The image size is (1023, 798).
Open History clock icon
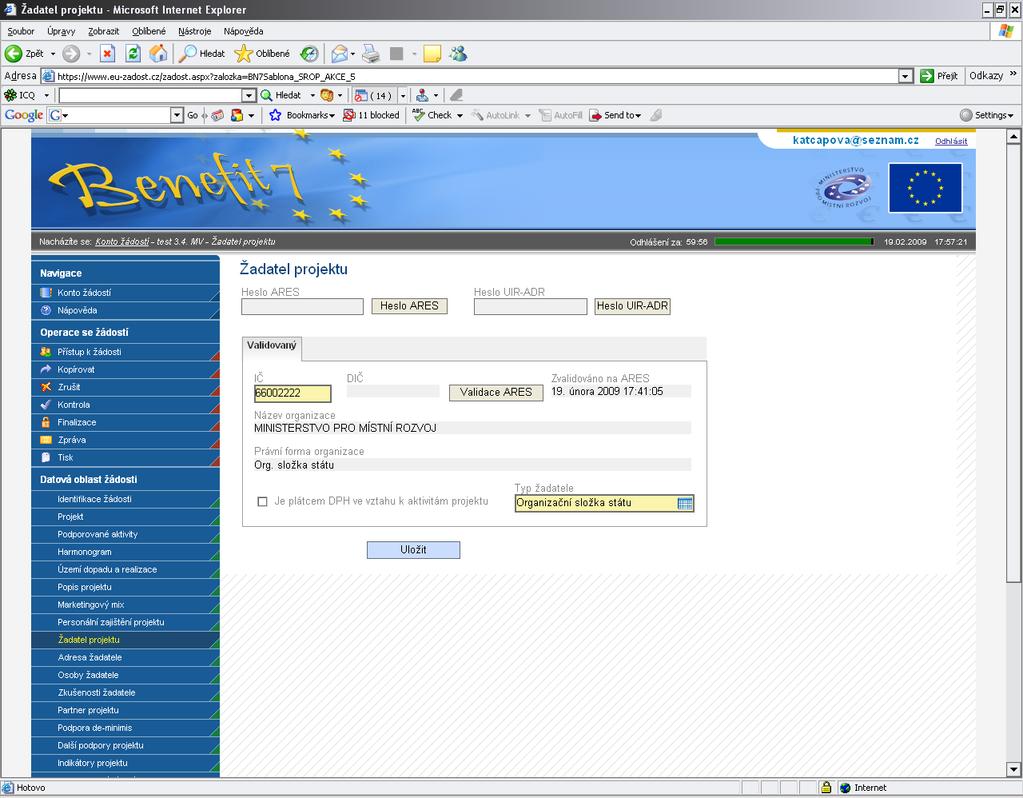click(309, 54)
